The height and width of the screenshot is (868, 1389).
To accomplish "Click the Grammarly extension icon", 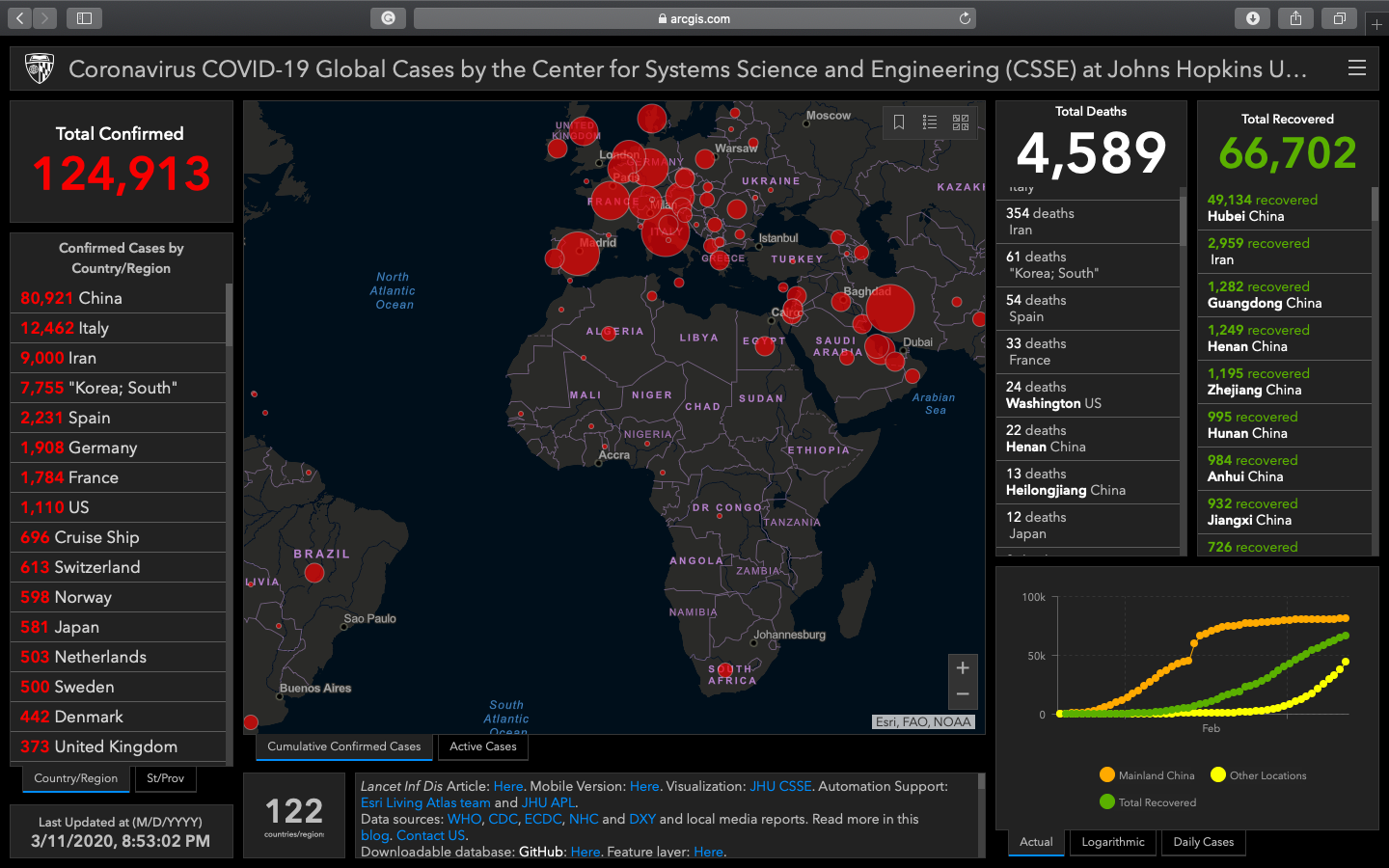I will click(388, 17).
